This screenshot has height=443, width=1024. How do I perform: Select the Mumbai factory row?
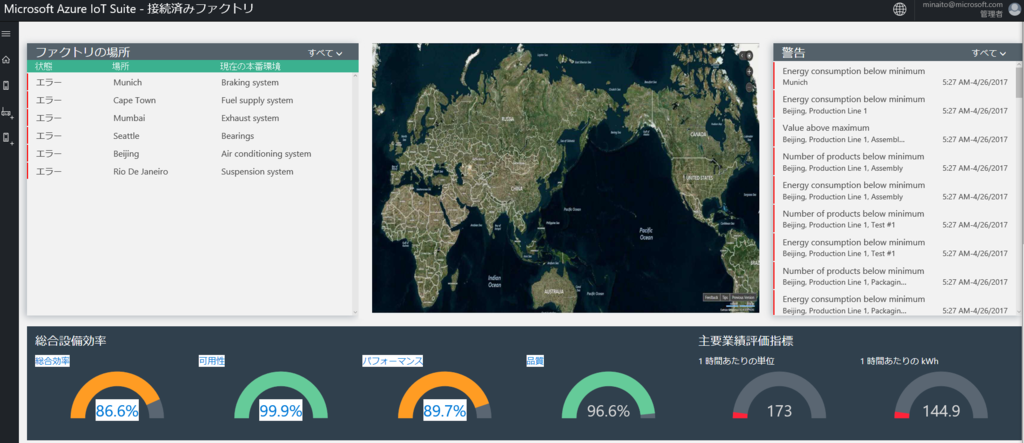(x=189, y=118)
